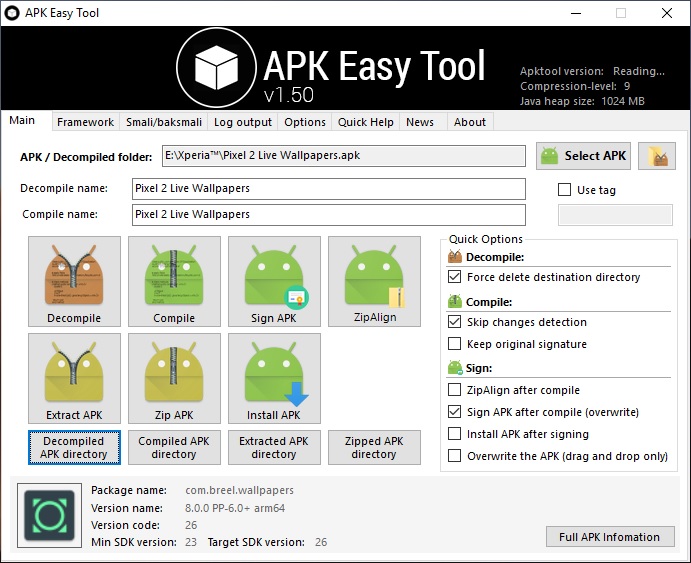Enable Overwrite the APK (drag and drop only)

click(x=454, y=456)
